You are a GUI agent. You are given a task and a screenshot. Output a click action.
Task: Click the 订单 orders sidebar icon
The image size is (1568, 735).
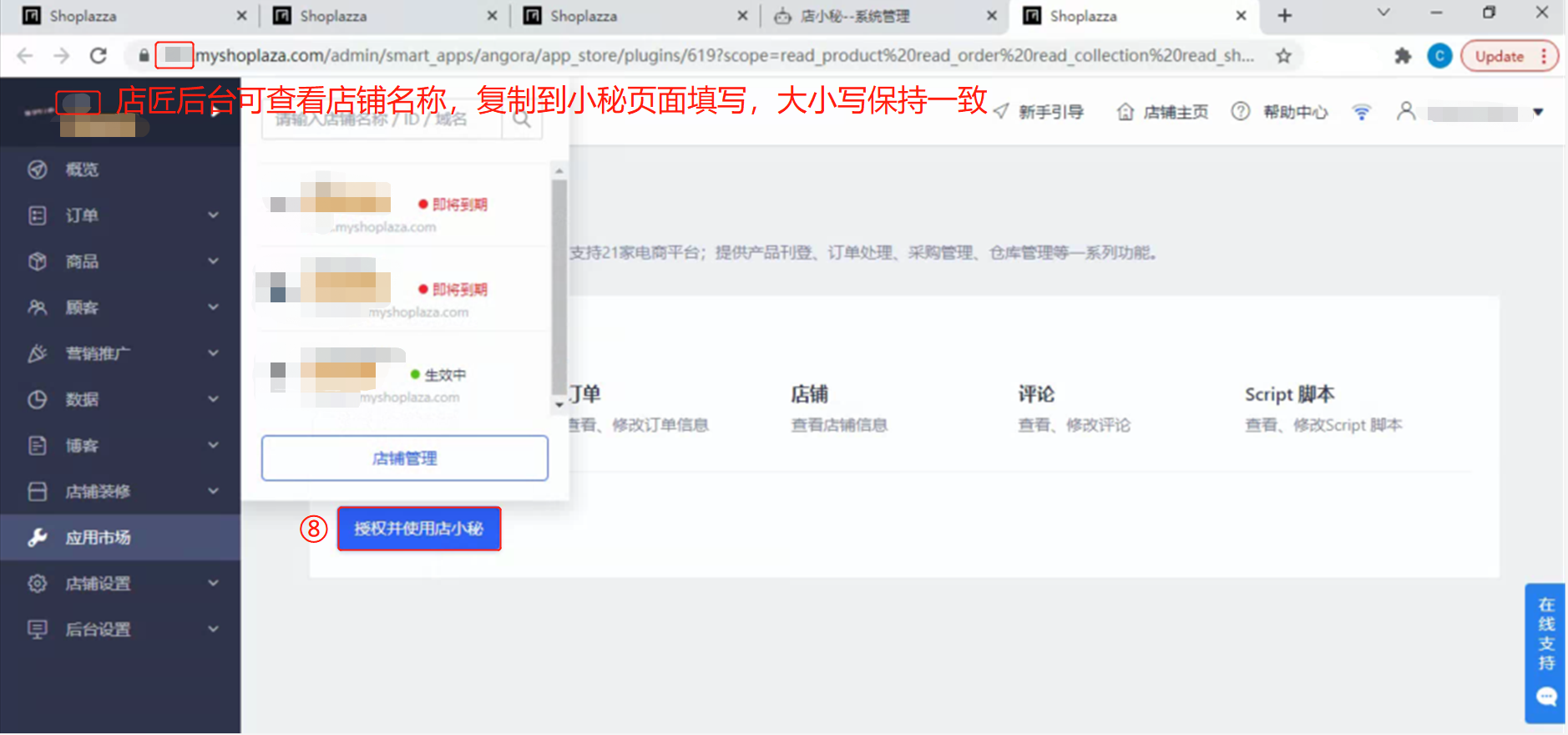click(38, 215)
